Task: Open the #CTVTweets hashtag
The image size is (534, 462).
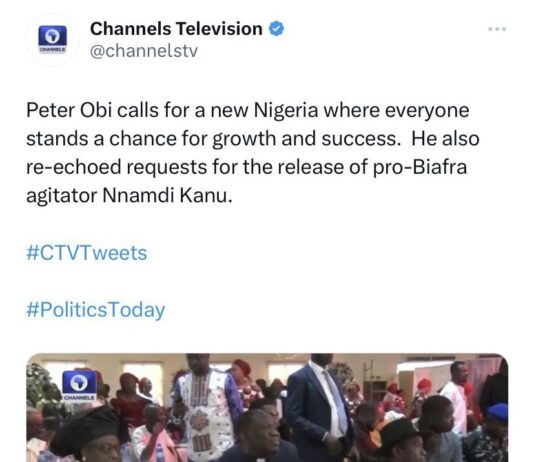Action: coord(87,253)
